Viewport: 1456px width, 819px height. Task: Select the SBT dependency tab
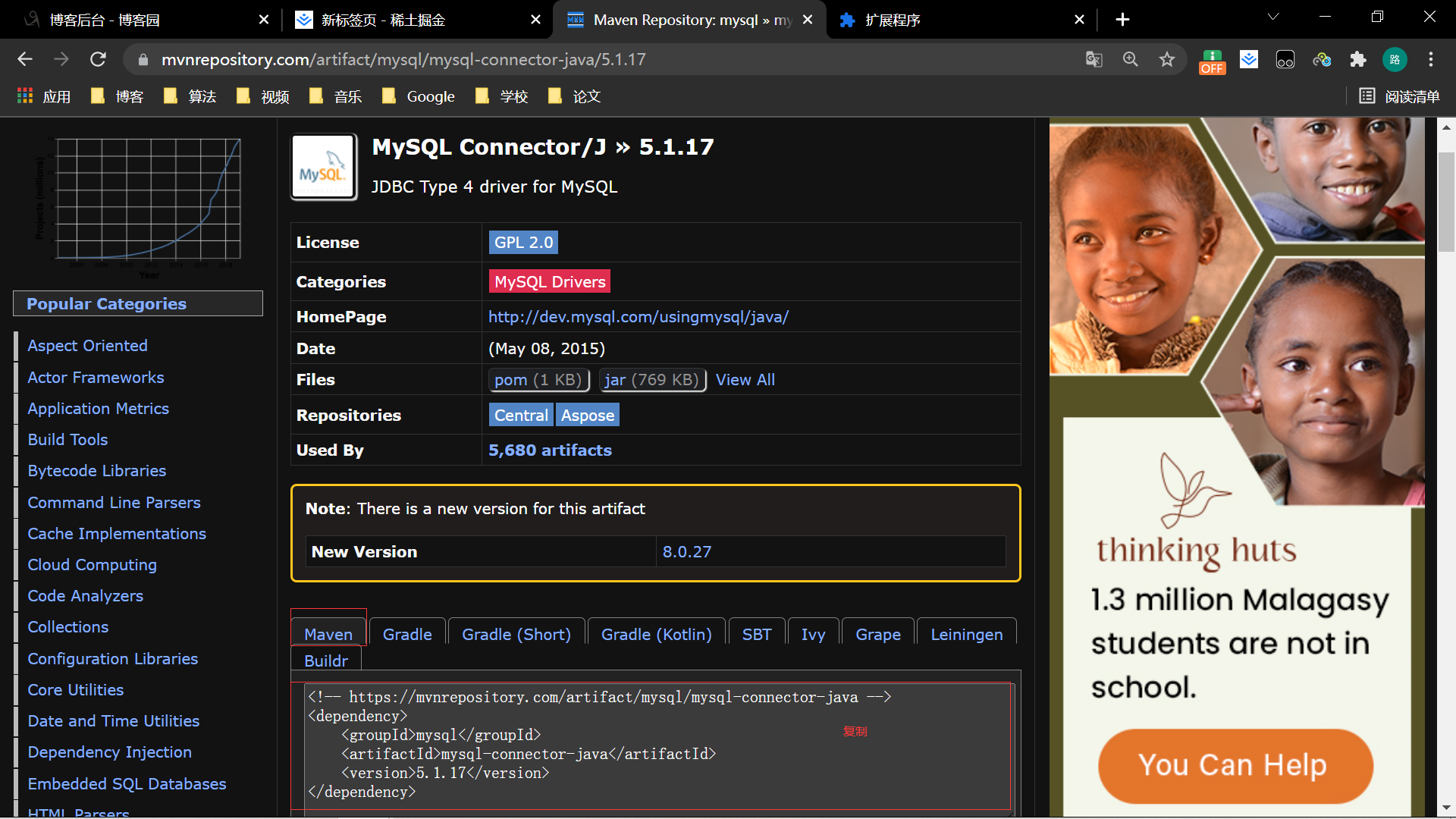(x=756, y=634)
